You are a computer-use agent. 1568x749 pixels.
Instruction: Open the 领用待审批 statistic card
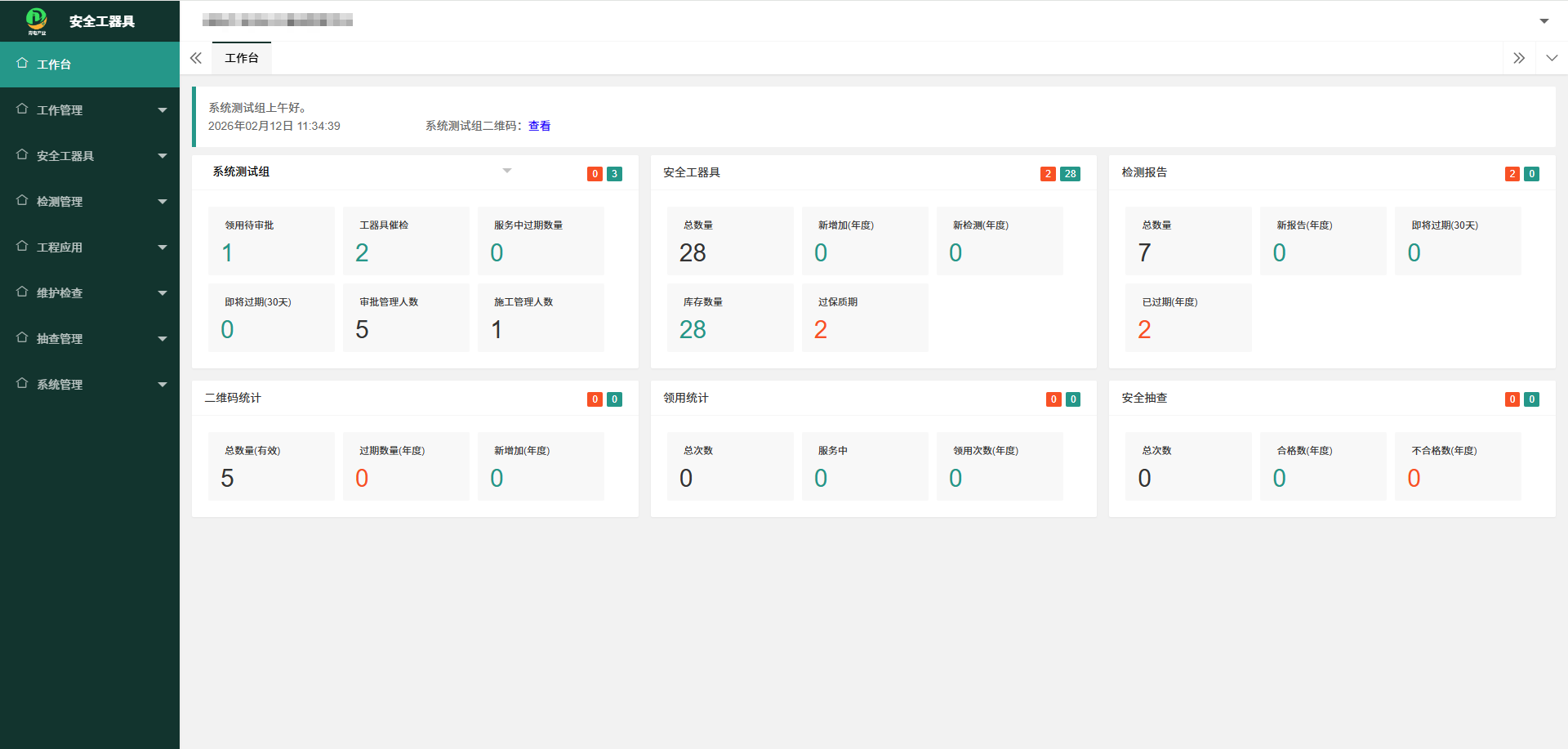pyautogui.click(x=271, y=241)
